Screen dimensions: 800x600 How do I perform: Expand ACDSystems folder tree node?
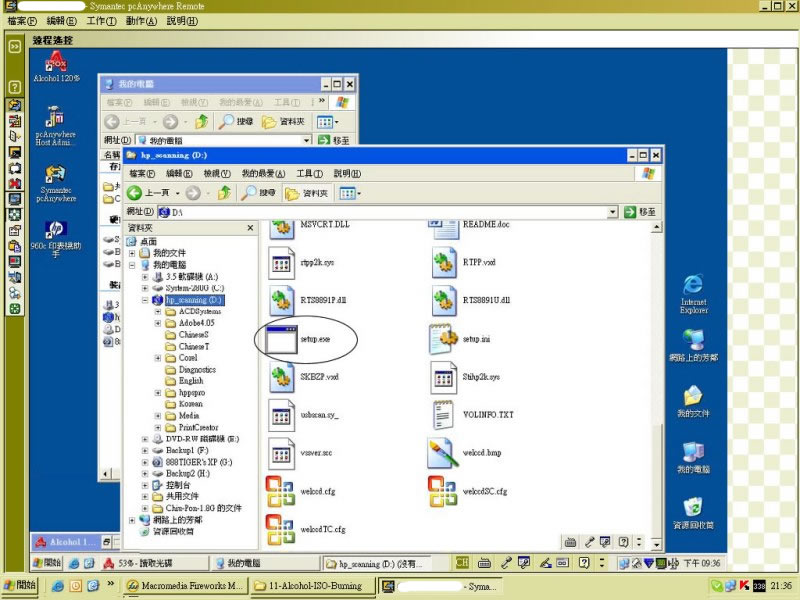point(158,311)
